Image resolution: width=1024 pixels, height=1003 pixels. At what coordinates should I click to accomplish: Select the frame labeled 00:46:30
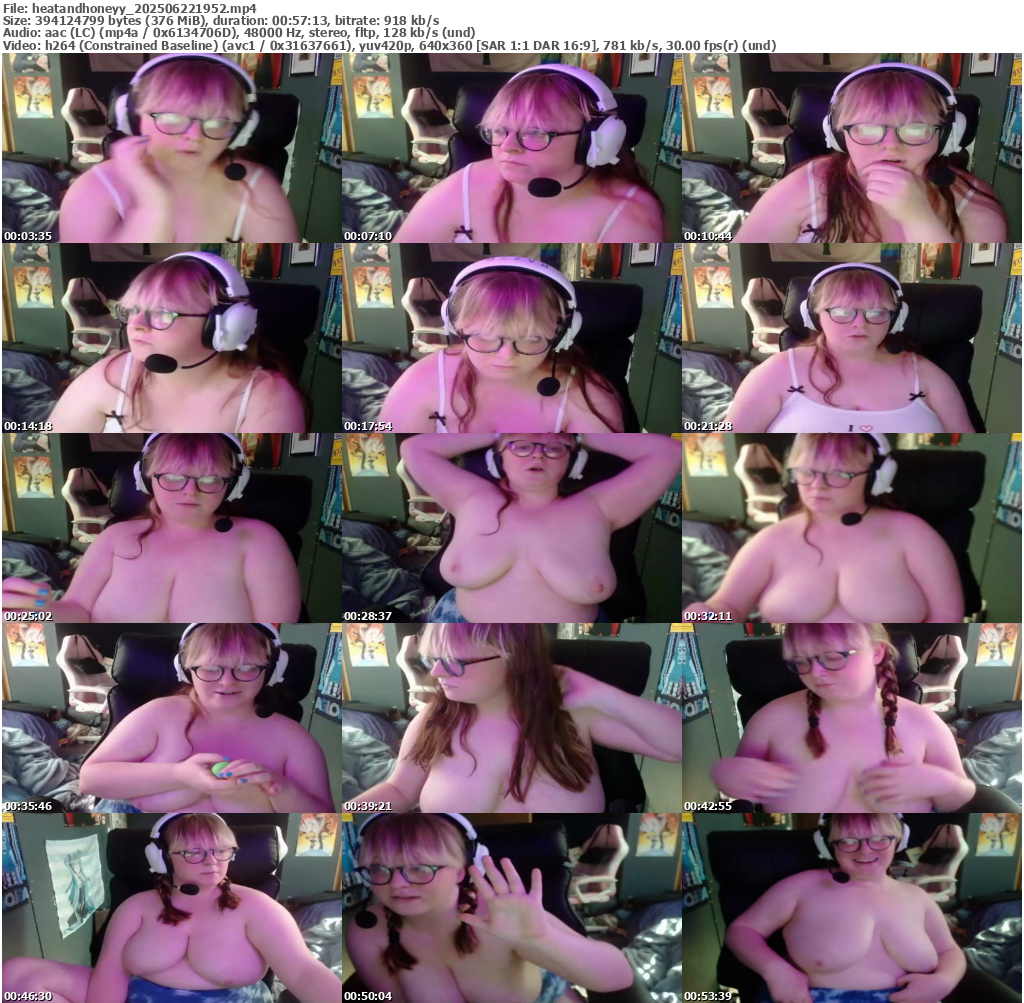(171, 907)
